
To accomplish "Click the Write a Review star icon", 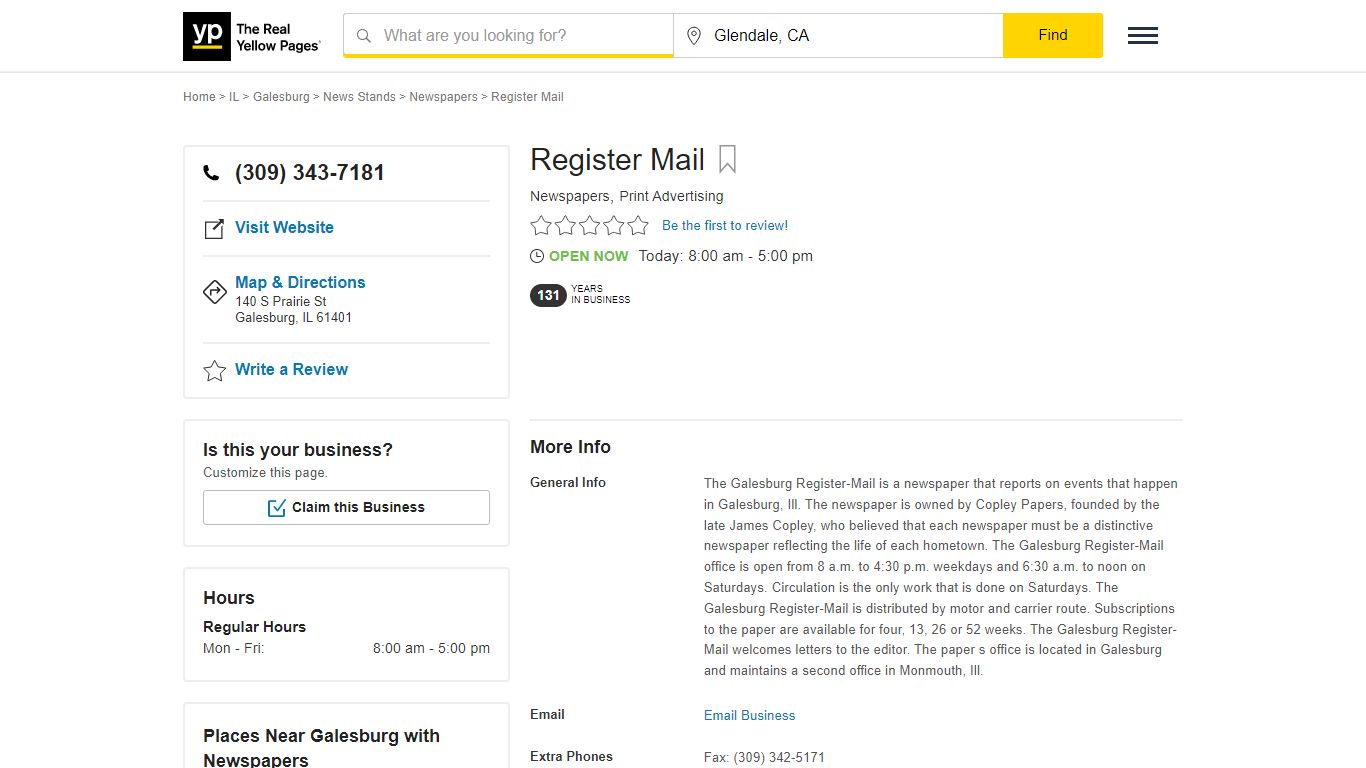I will pyautogui.click(x=214, y=371).
